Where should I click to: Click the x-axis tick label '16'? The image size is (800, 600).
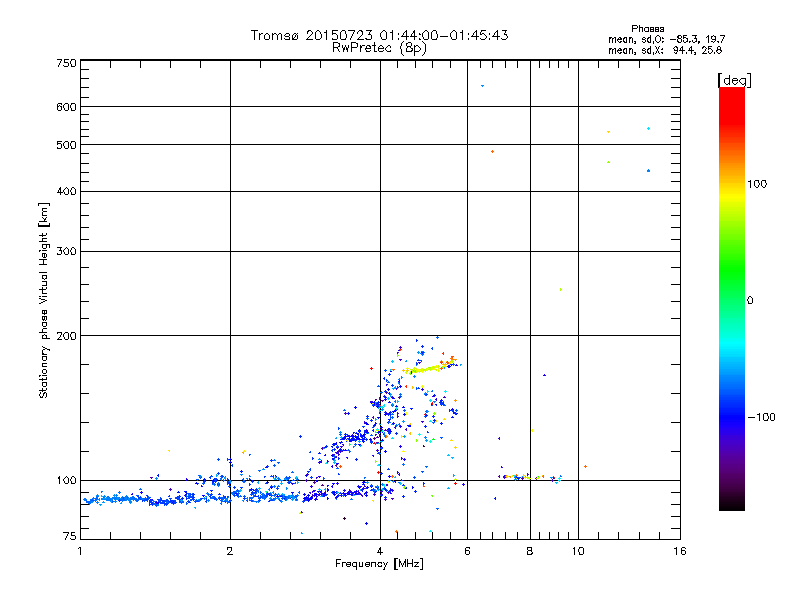point(680,551)
